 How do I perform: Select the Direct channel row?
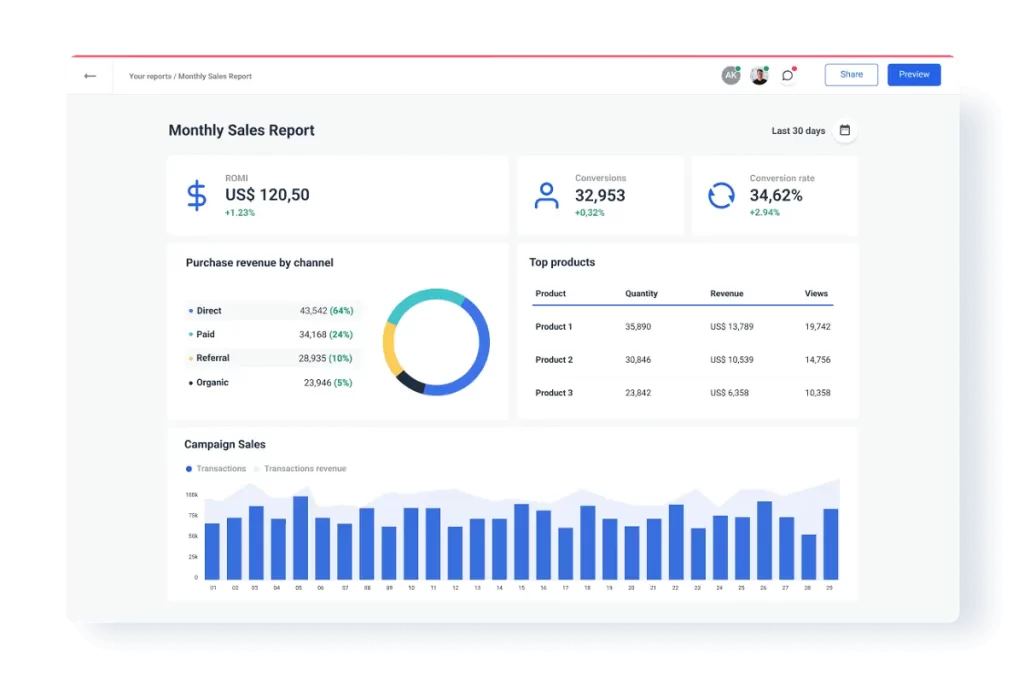click(x=270, y=311)
